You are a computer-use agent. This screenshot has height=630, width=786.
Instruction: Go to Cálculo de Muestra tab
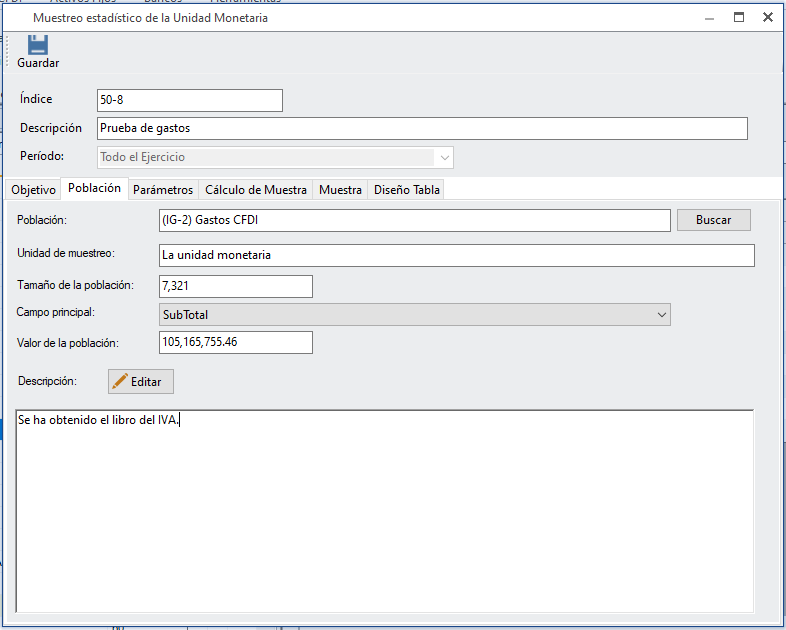(x=255, y=190)
